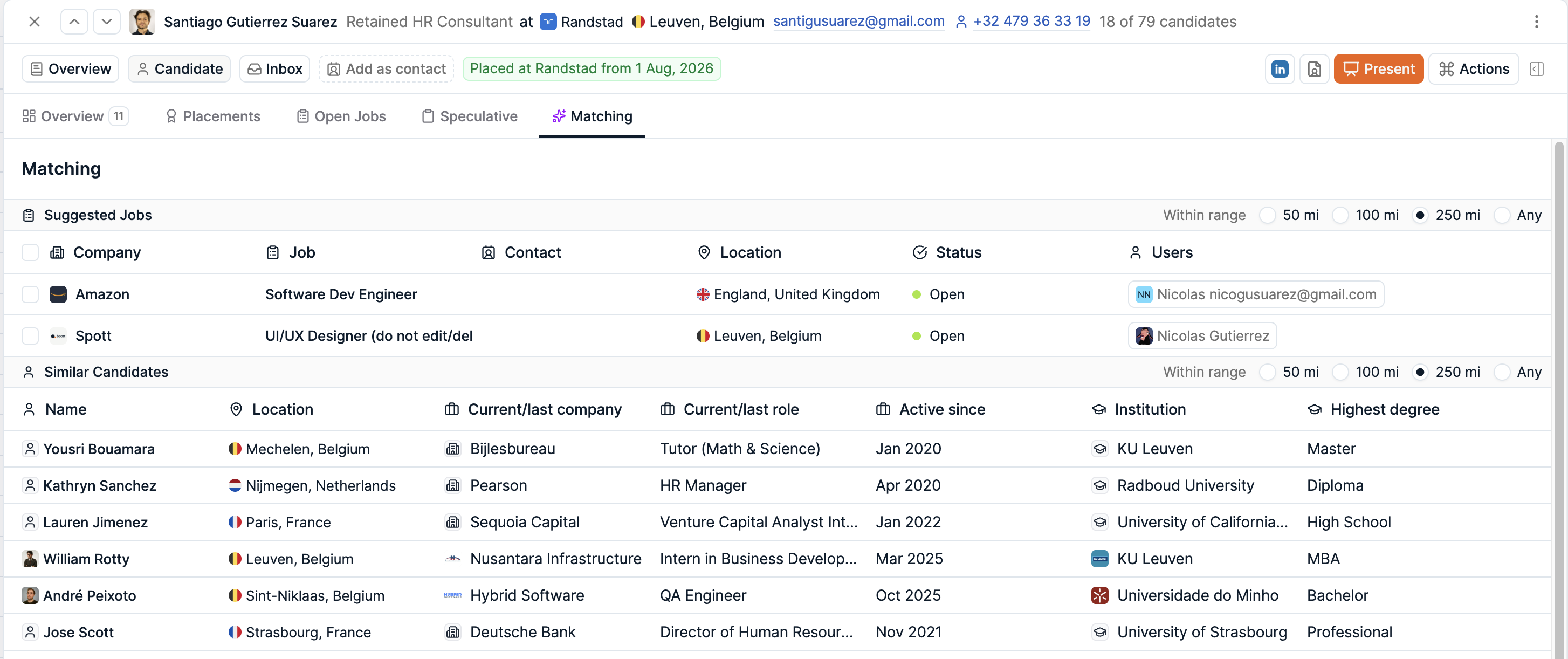
Task: Go to next candidate with down chevron
Action: [107, 22]
